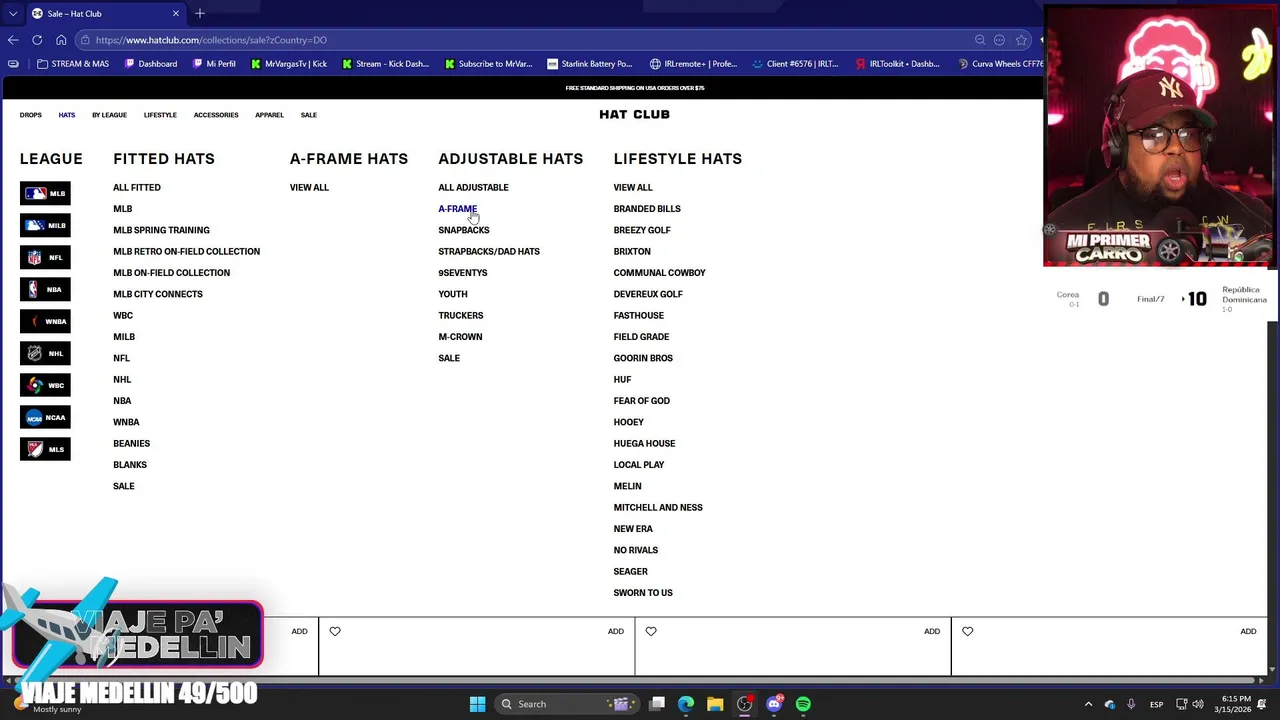Image resolution: width=1280 pixels, height=720 pixels.
Task: Open the Dashboard bookmark
Action: (151, 64)
